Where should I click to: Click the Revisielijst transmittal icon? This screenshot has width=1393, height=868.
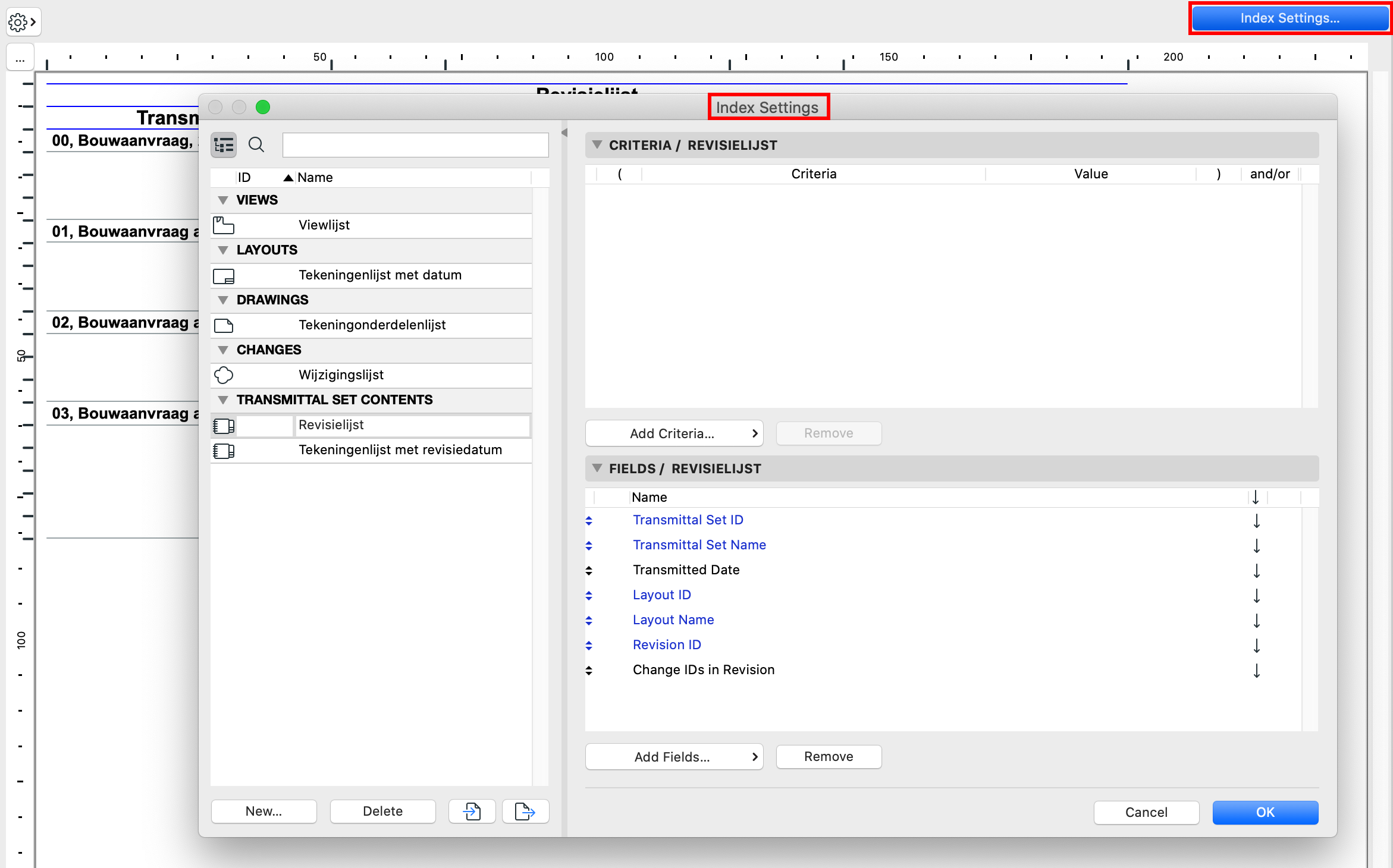[x=224, y=425]
